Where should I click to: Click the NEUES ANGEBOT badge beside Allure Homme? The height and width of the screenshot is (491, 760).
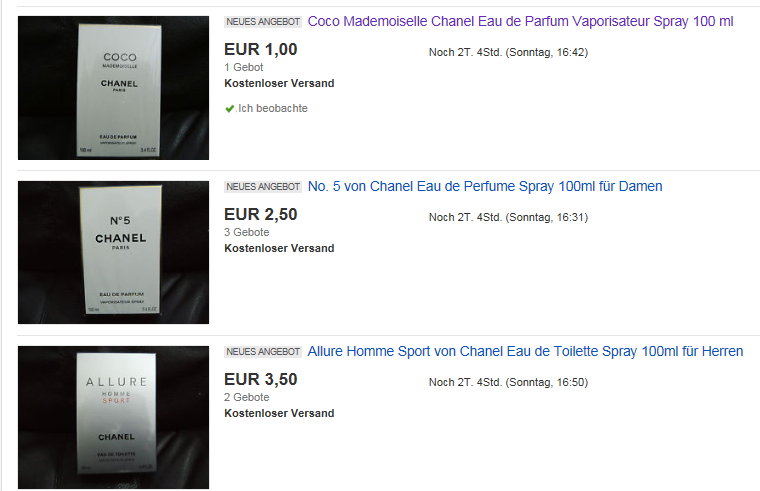[x=263, y=351]
